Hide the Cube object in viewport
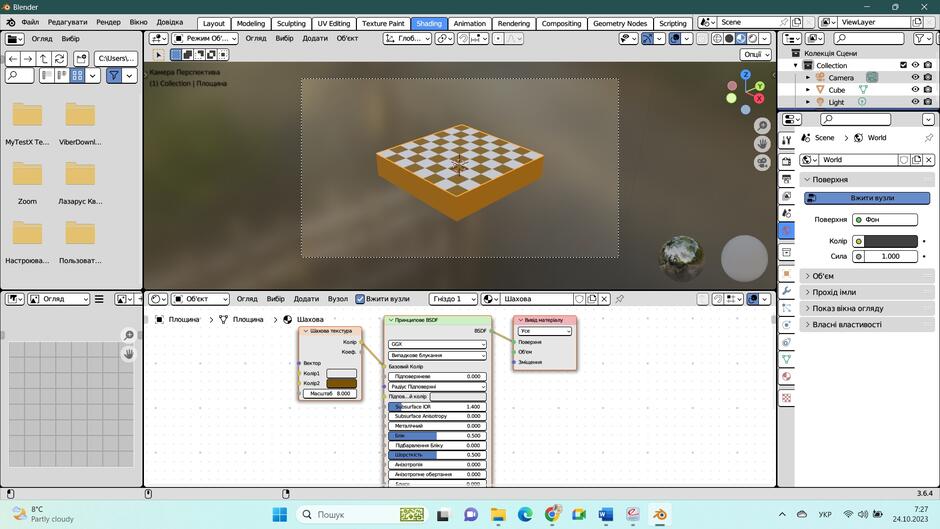940x529 pixels. tap(915, 89)
